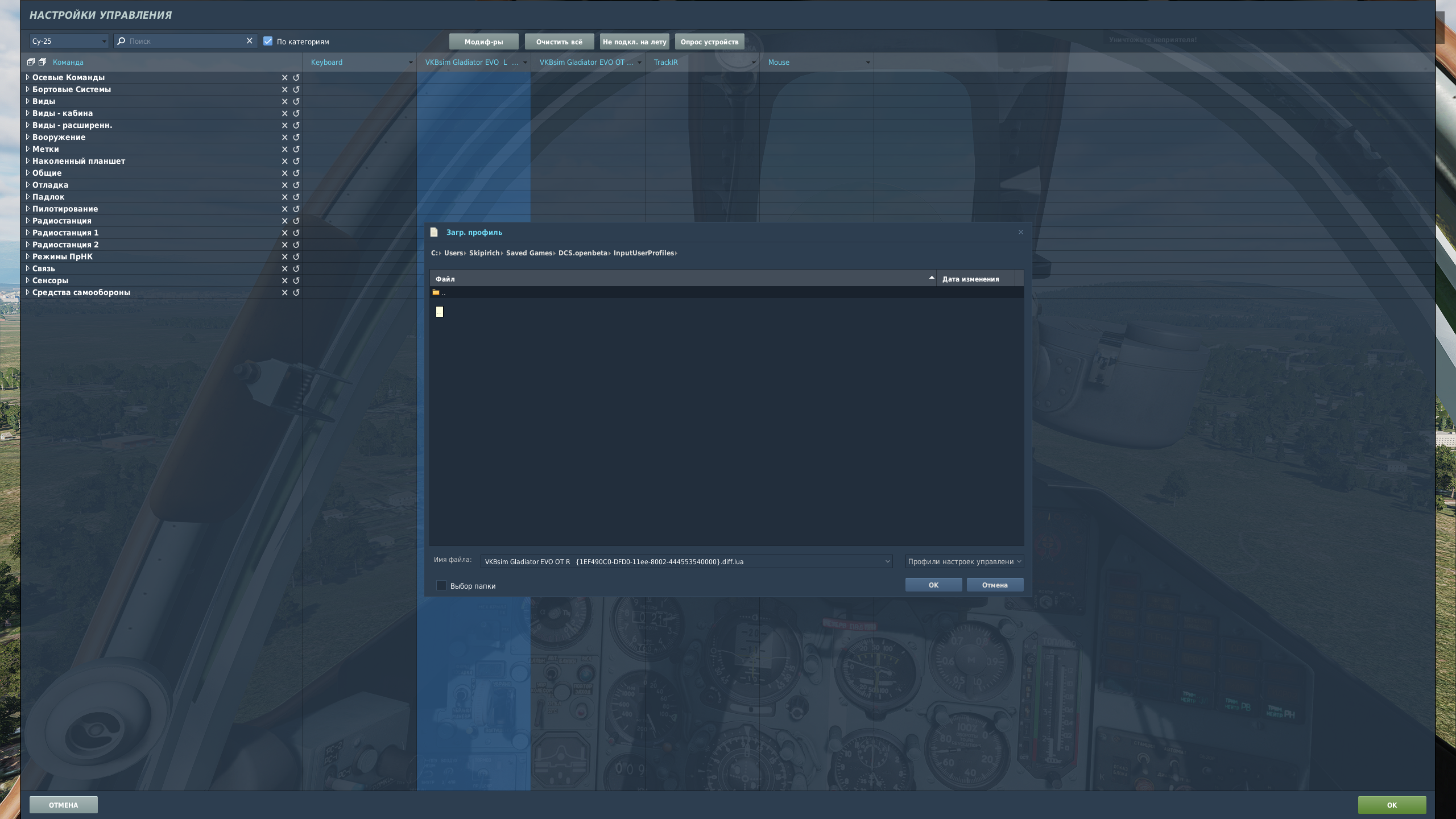Viewport: 1456px width, 819px height.
Task: Sort by Команда column header
Action: click(68, 62)
